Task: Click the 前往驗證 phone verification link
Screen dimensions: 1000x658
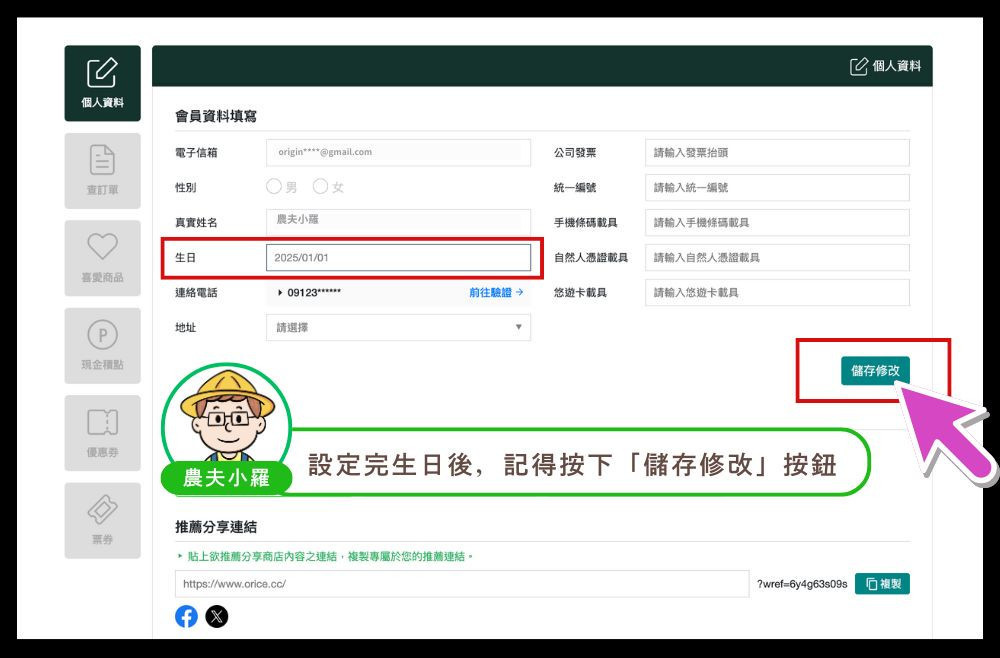Action: (x=496, y=292)
